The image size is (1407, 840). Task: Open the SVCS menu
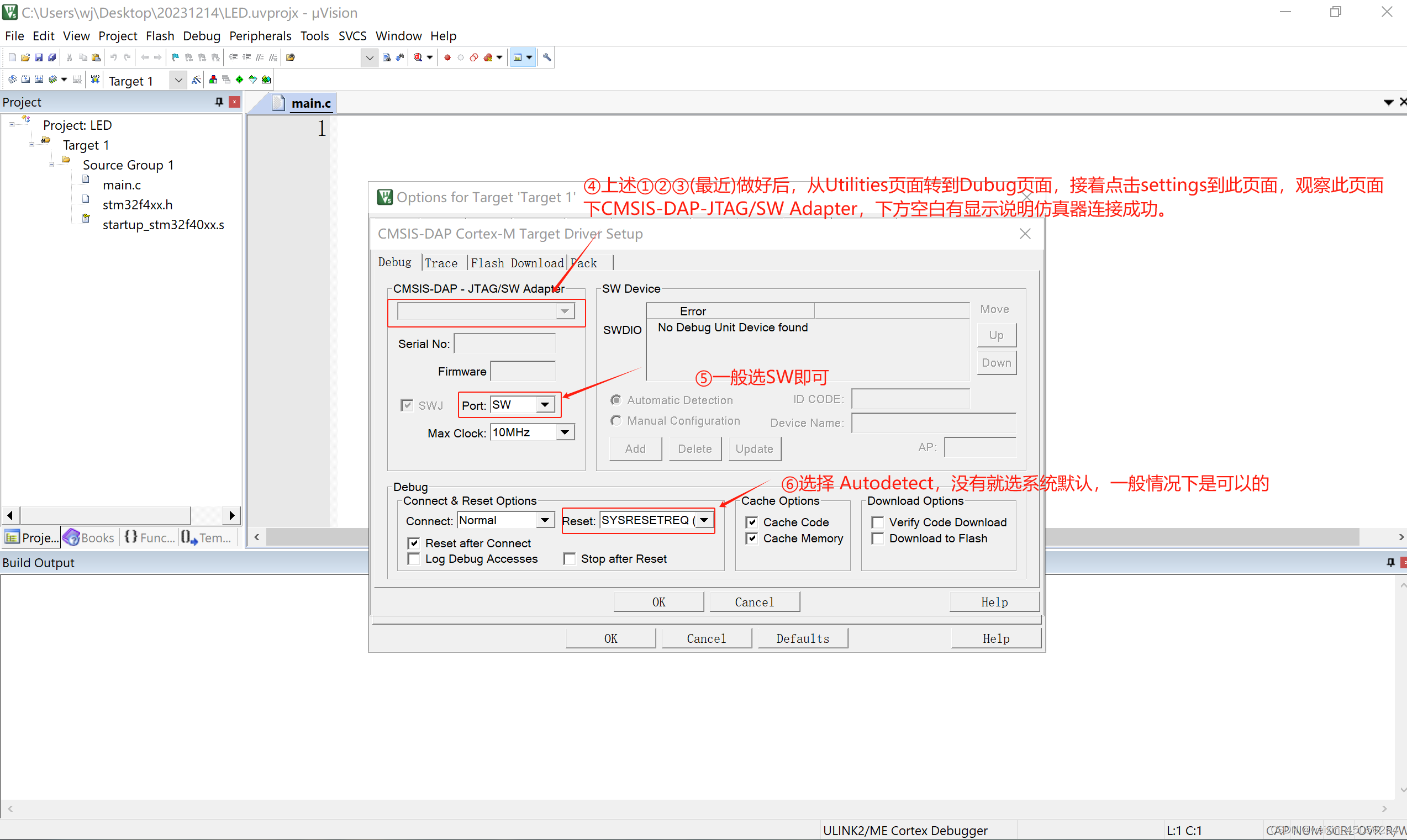352,36
